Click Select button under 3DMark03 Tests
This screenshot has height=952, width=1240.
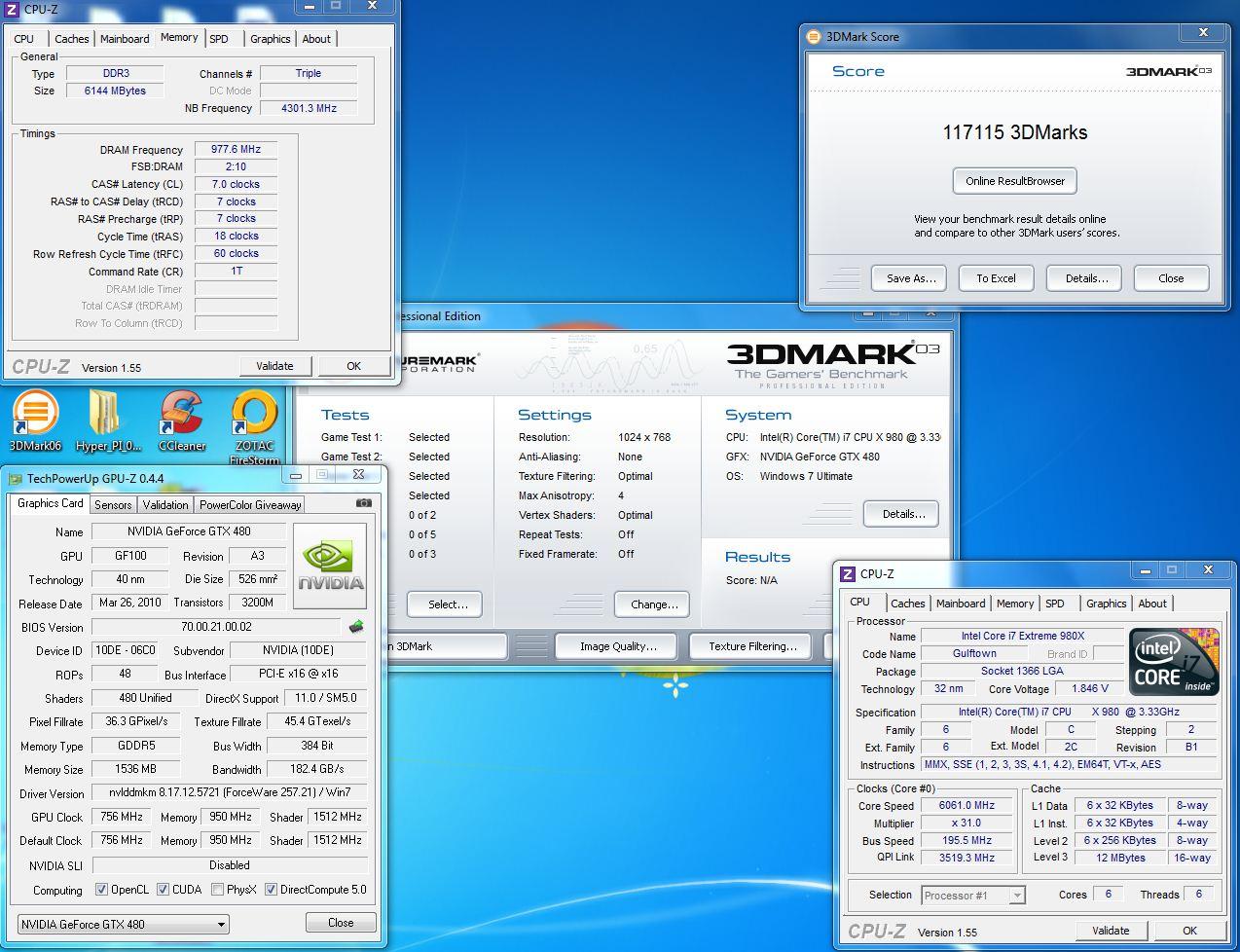coord(444,604)
